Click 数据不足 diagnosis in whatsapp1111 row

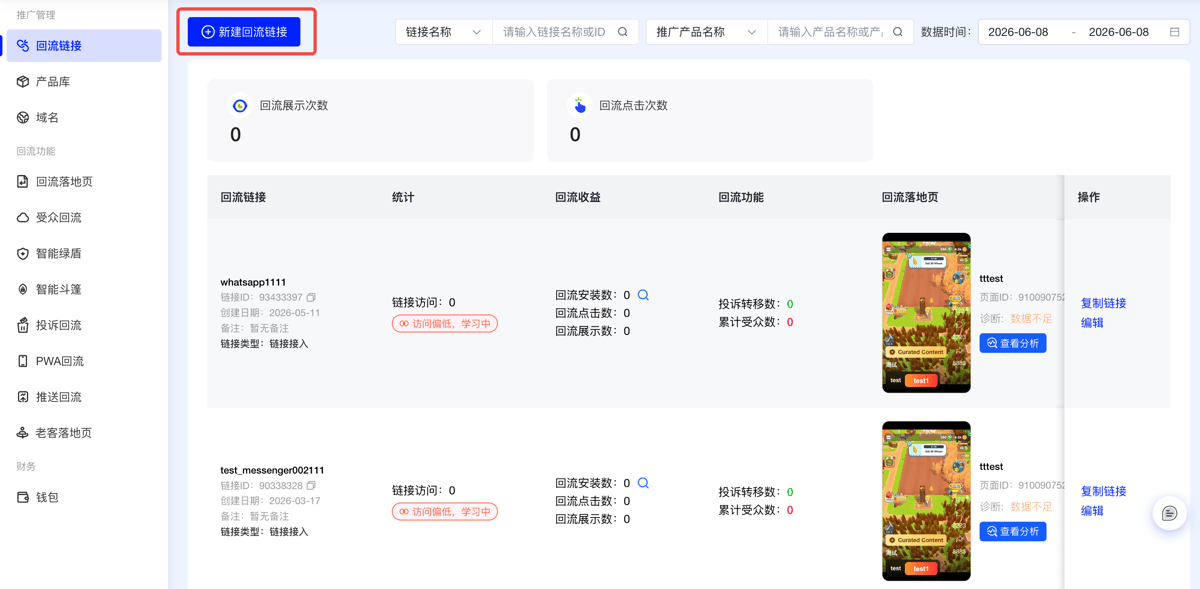coord(1031,319)
